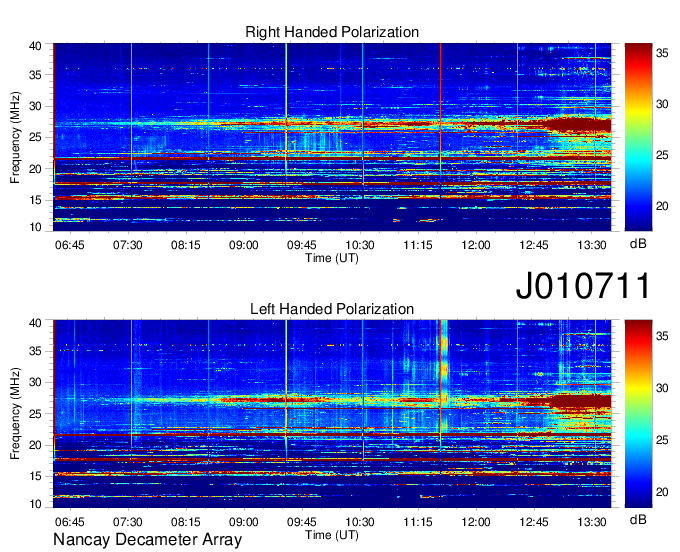
Task: Click the 35 MHz tick of Right Handed plot
Action: click(x=36, y=75)
